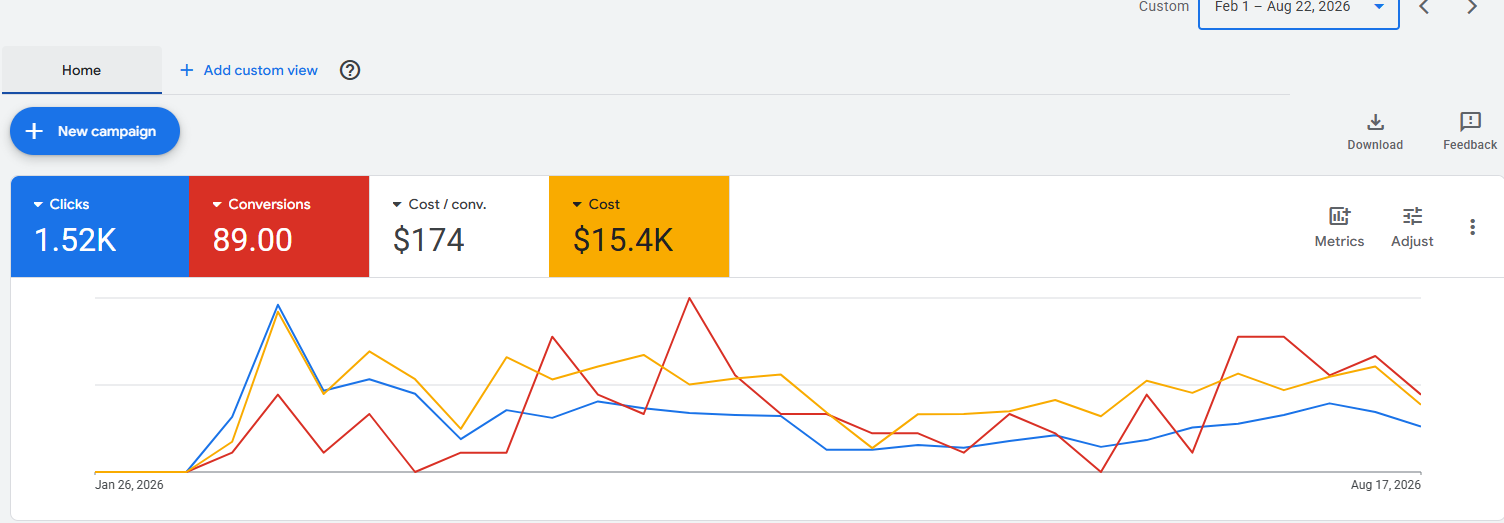Click plus icon beside Add custom view
1504x523 pixels.
coord(186,70)
